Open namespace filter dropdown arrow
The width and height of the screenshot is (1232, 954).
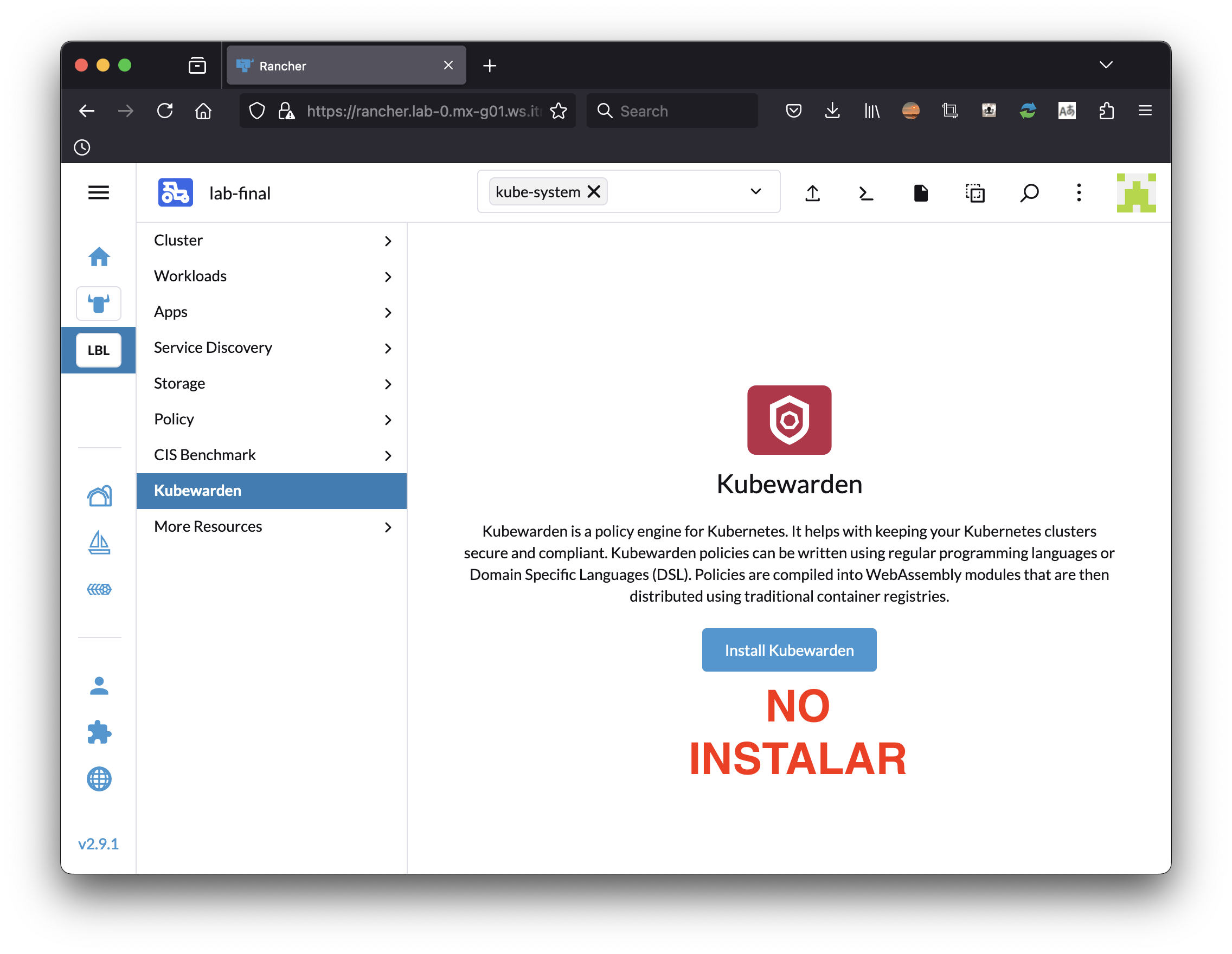click(756, 192)
